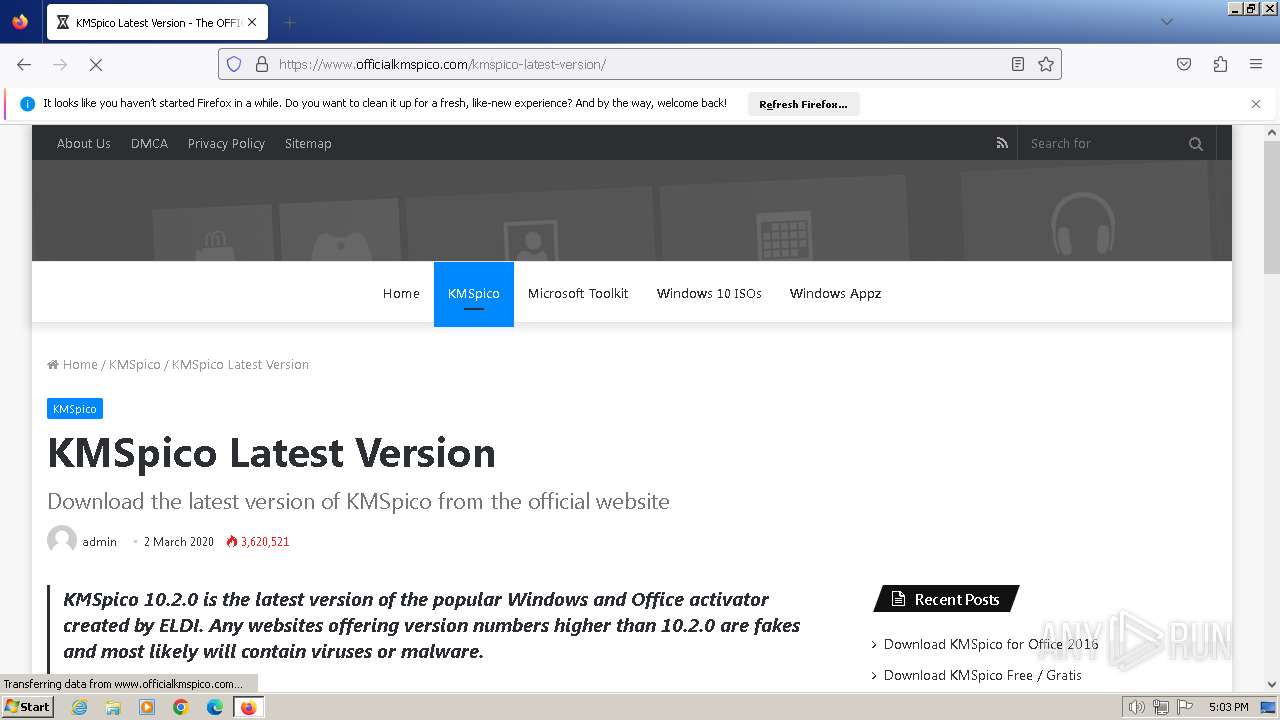The image size is (1280, 720).
Task: Open Privacy Policy page
Action: click(x=226, y=143)
